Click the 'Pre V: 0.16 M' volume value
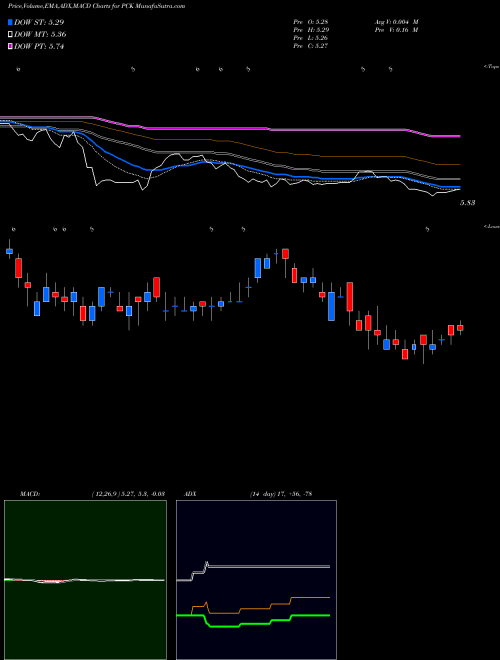 [x=396, y=30]
